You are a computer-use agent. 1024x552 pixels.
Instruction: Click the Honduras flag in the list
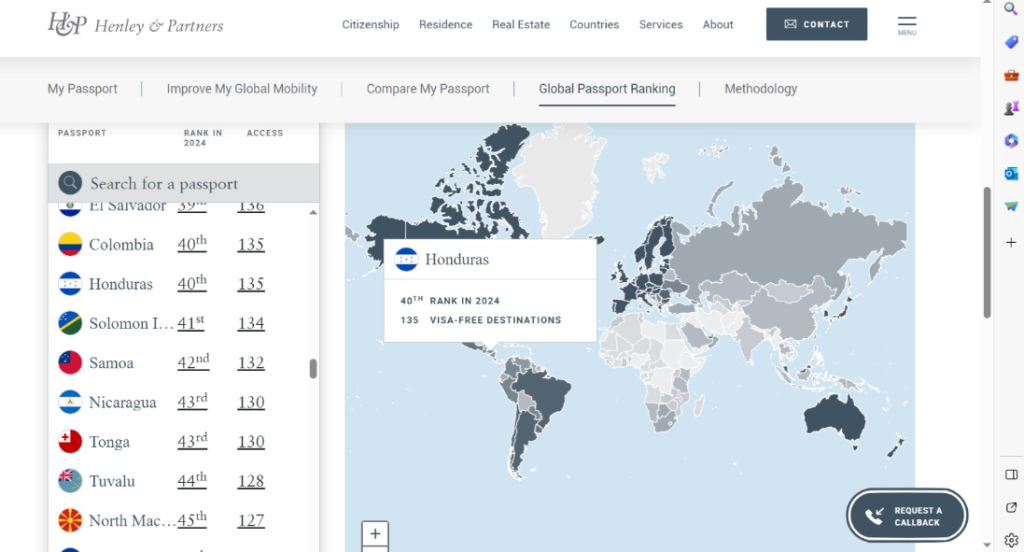(70, 284)
